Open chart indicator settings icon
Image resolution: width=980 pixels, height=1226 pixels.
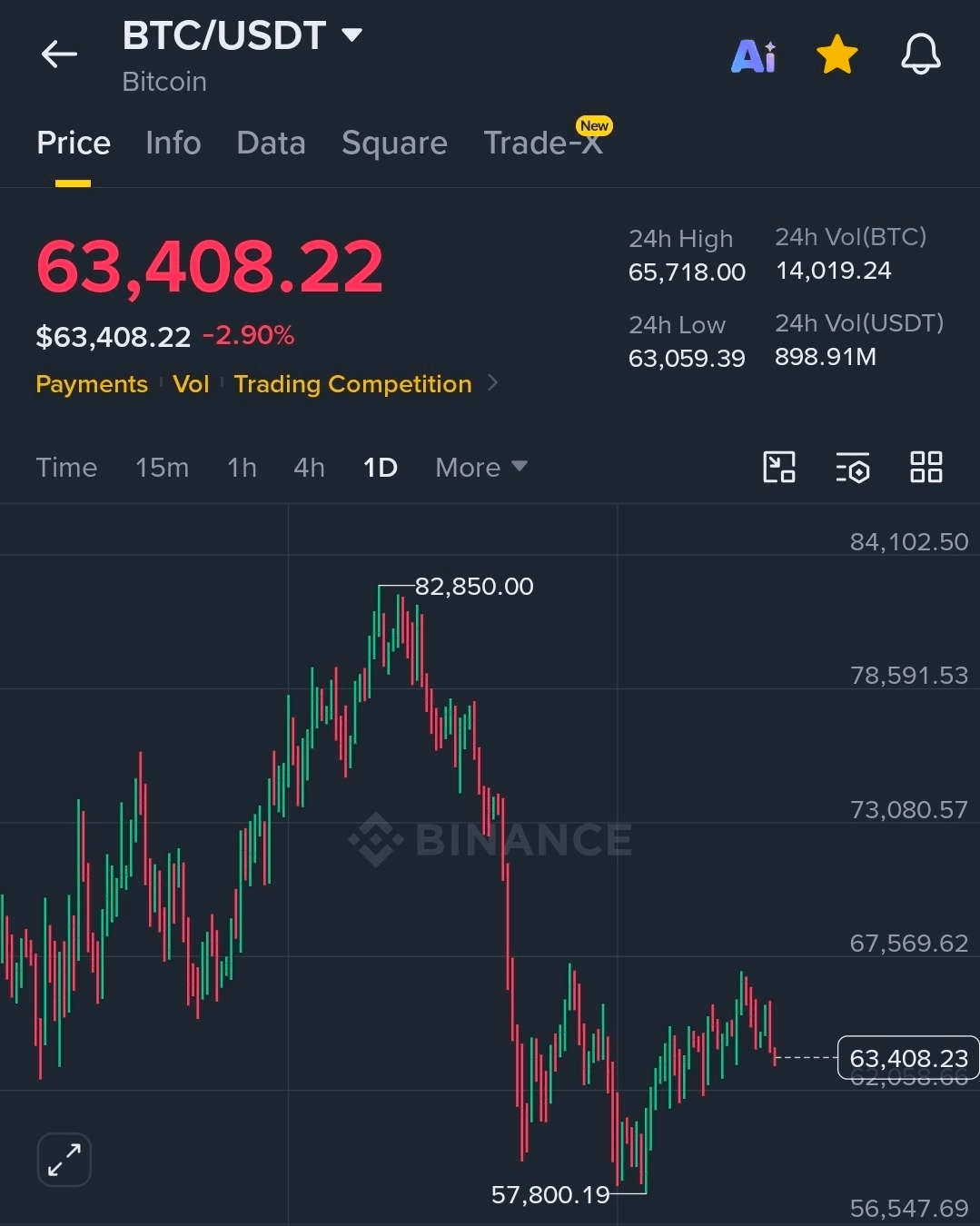(x=852, y=467)
